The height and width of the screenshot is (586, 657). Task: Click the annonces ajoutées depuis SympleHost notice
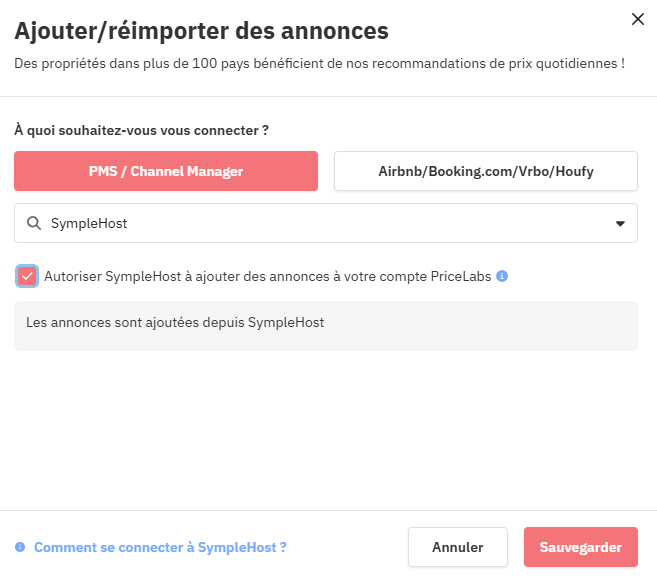click(x=175, y=323)
